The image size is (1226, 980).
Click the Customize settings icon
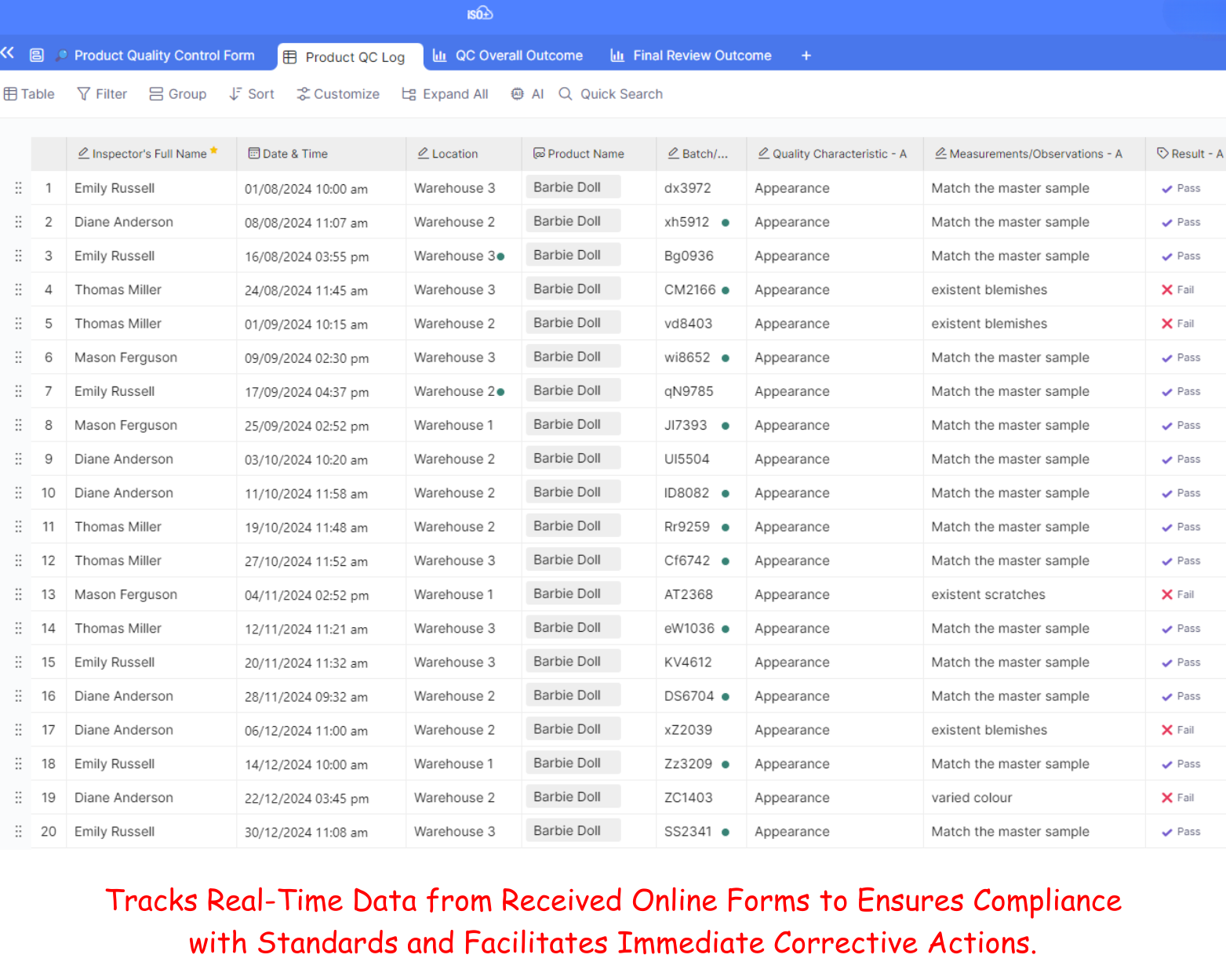coord(304,94)
